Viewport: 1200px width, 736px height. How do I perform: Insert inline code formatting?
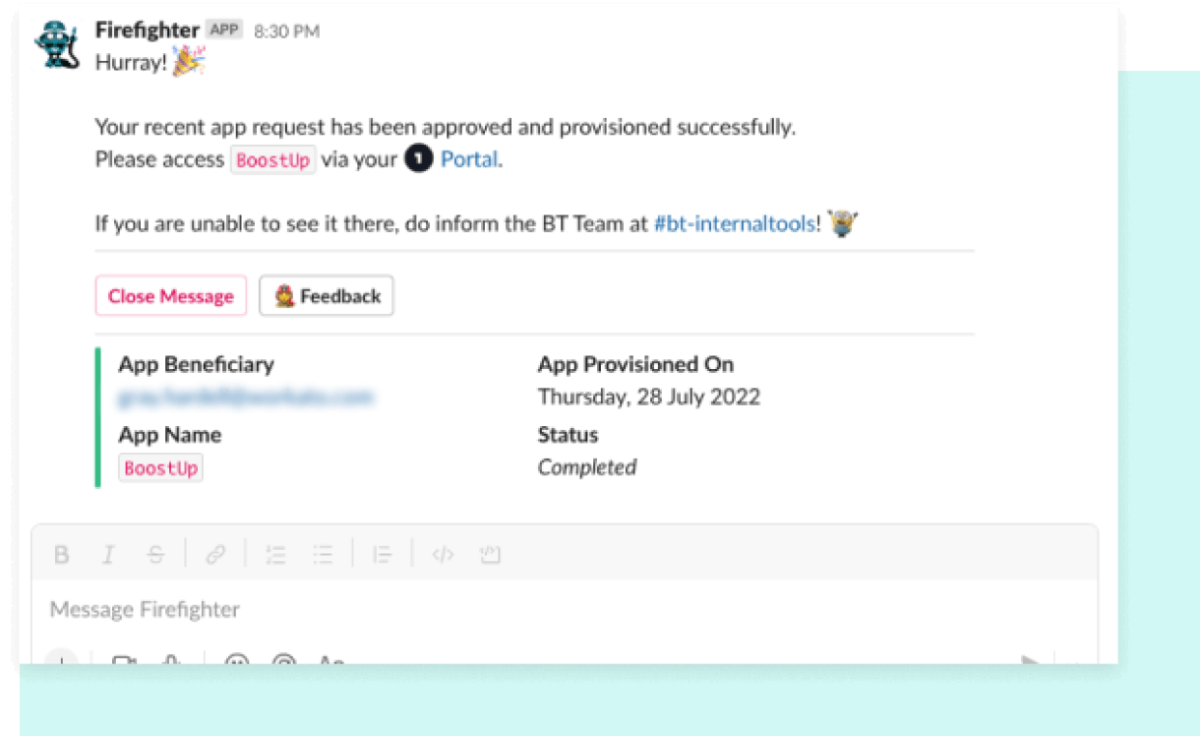443,554
